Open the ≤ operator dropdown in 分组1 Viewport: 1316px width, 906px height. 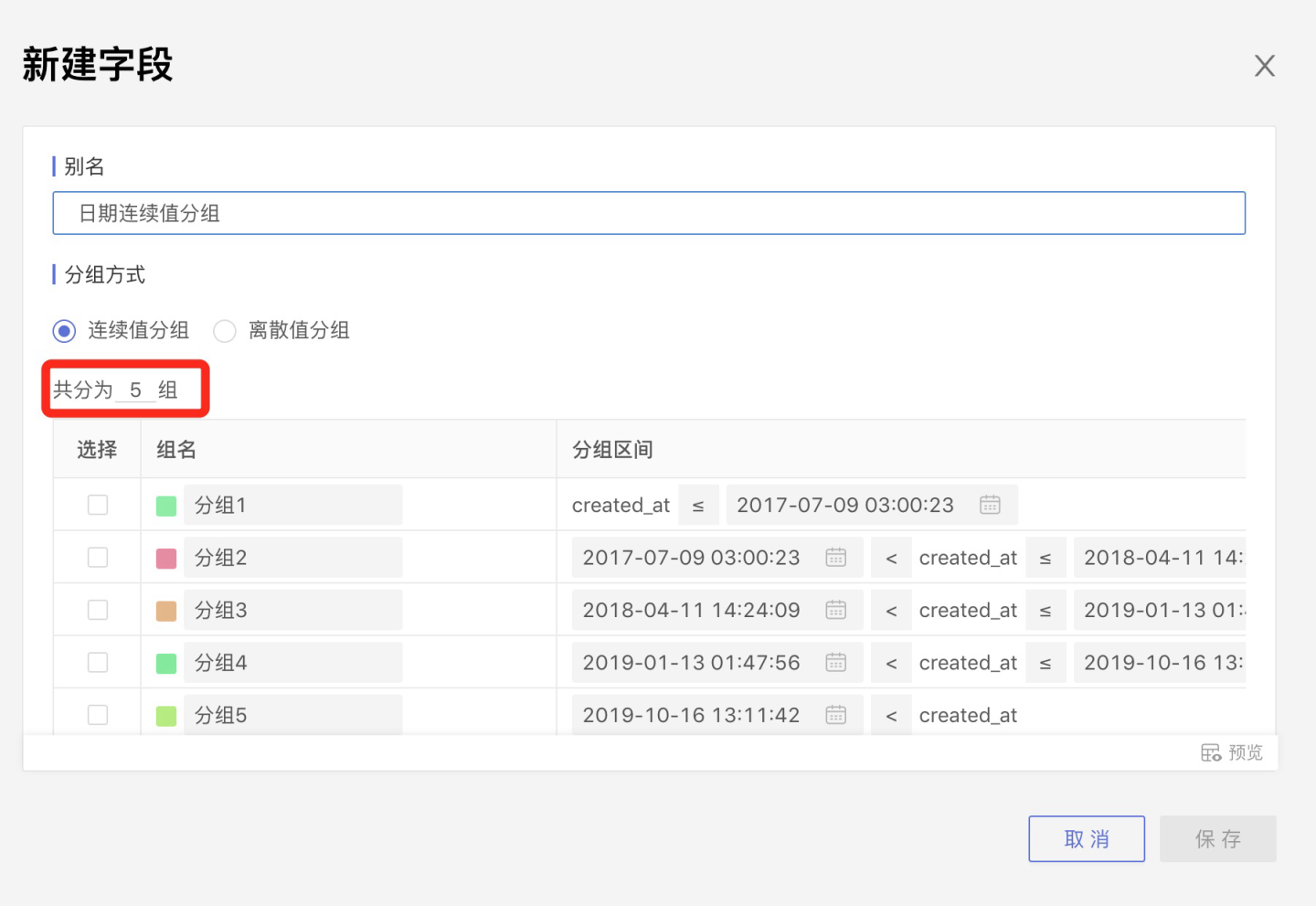[x=698, y=506]
